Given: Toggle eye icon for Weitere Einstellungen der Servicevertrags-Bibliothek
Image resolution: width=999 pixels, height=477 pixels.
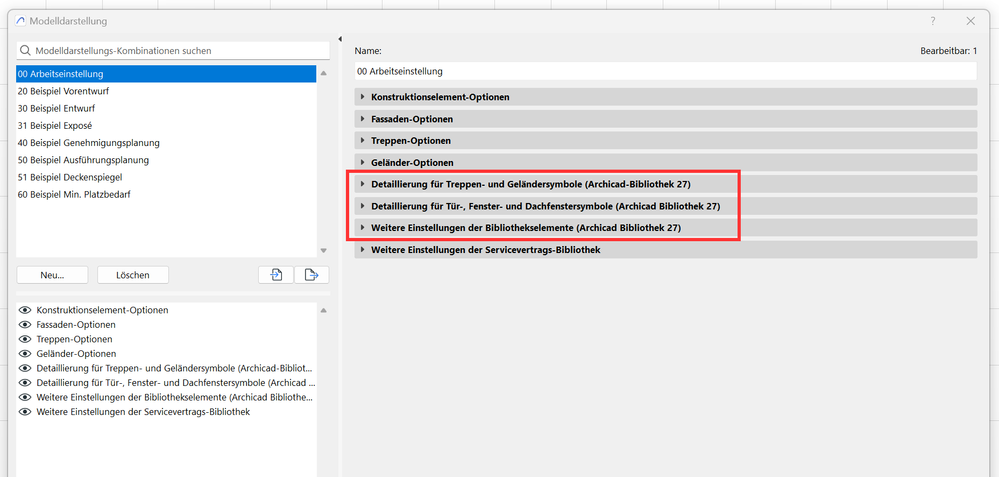Looking at the screenshot, I should coord(25,412).
